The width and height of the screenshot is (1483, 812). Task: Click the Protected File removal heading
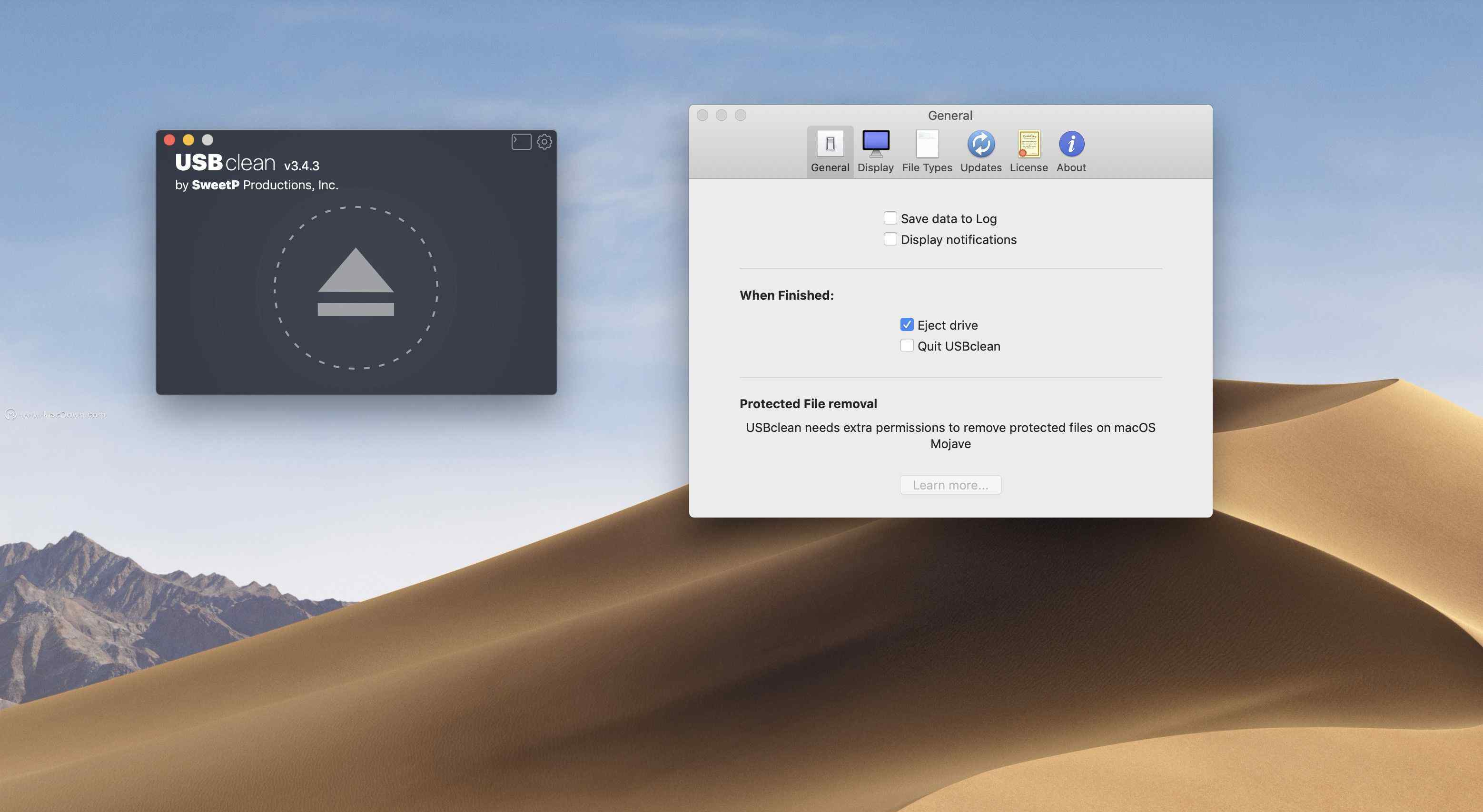coord(808,403)
